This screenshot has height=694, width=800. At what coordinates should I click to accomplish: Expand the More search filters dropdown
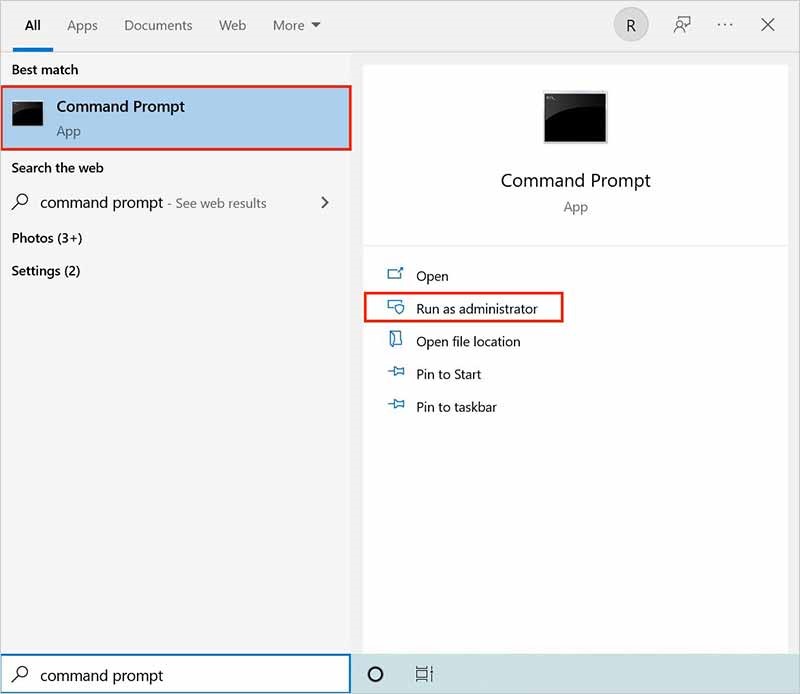[x=296, y=25]
